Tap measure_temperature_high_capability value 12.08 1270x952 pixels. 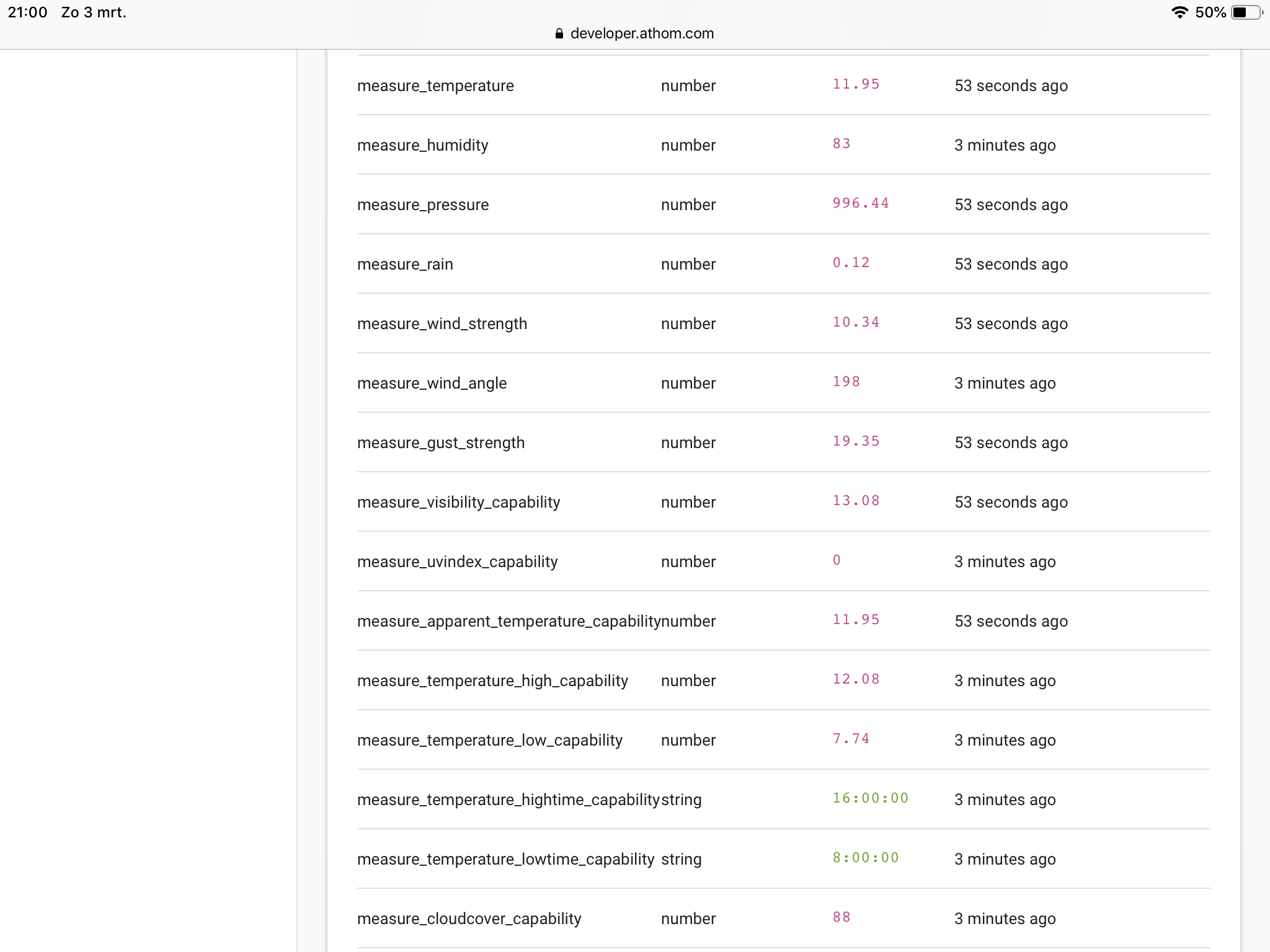pyautogui.click(x=855, y=679)
